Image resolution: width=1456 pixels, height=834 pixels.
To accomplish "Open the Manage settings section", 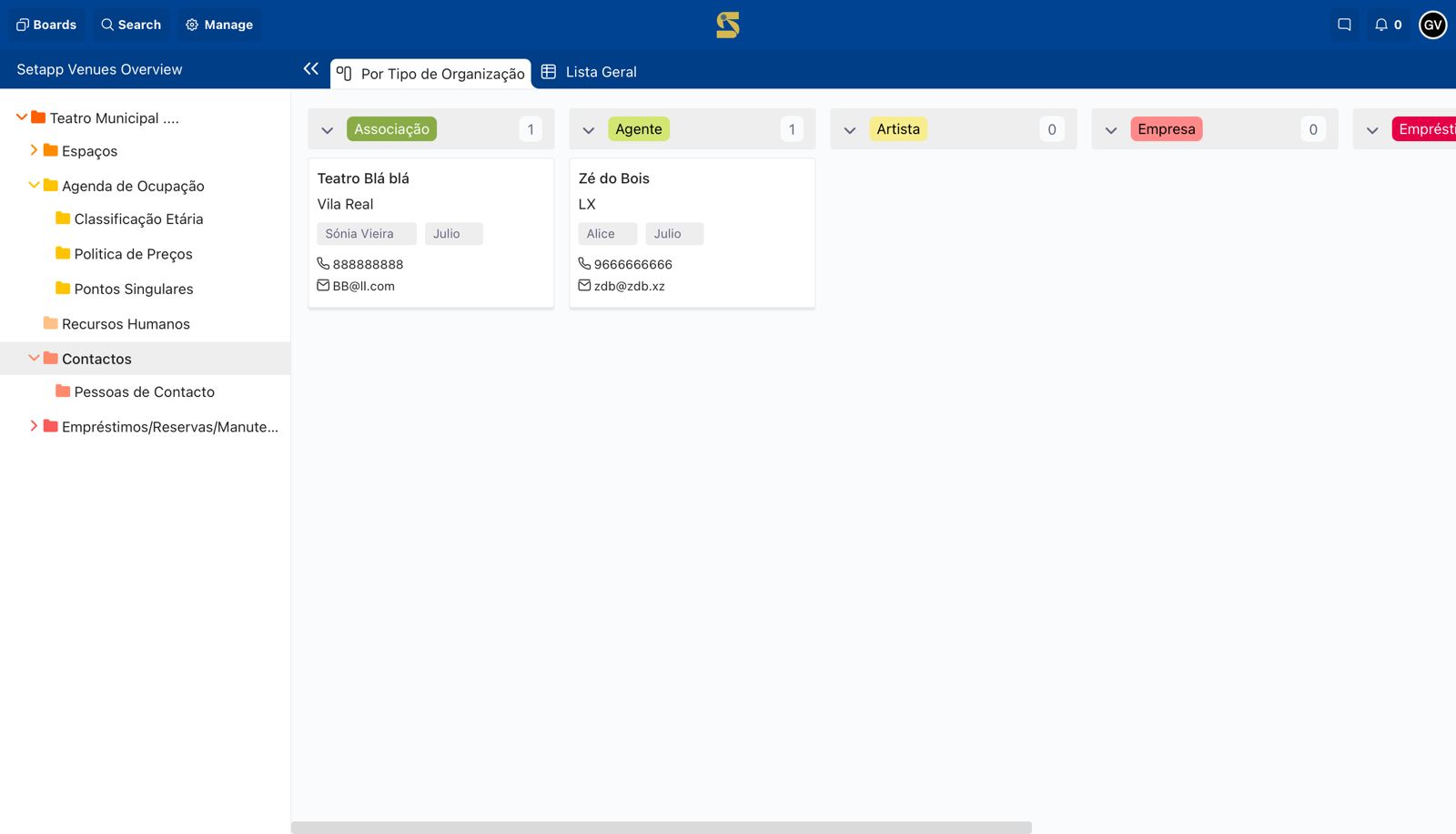I will [218, 25].
